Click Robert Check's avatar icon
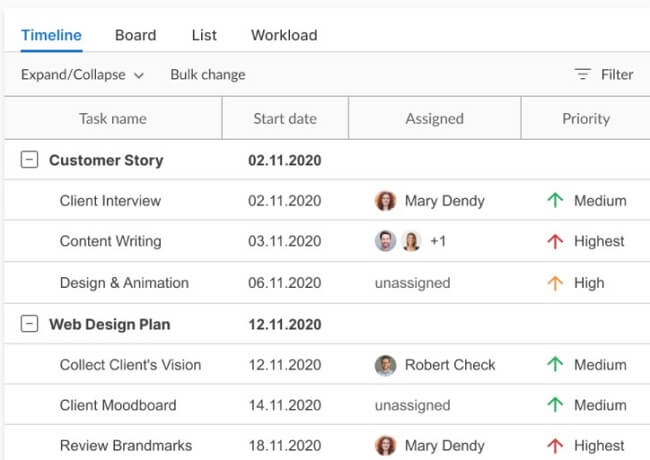The width and height of the screenshot is (650, 460). pos(385,365)
